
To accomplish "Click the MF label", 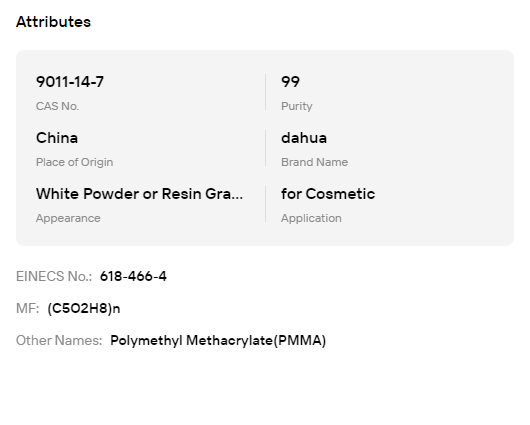I will click(28, 308).
